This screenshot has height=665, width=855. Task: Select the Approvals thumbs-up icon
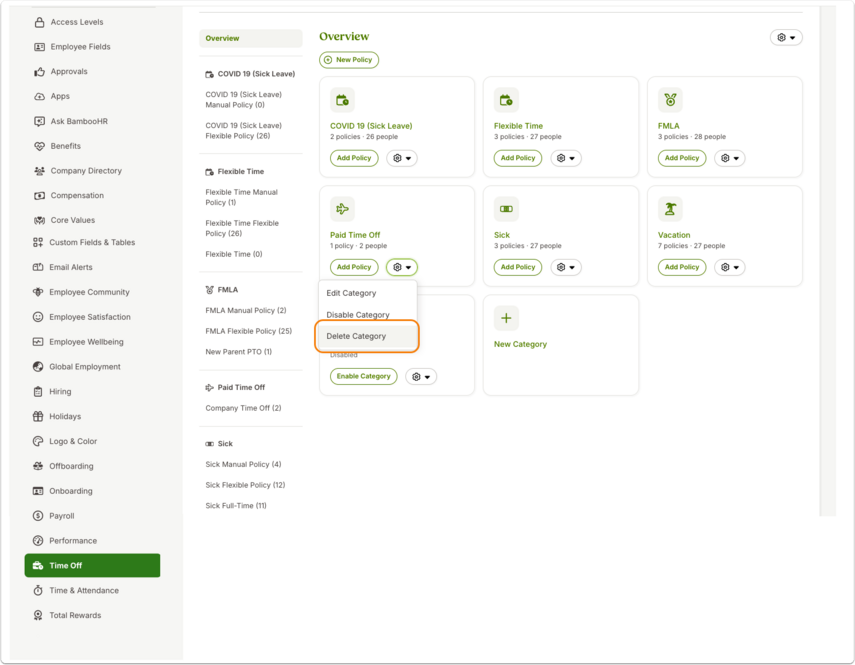pyautogui.click(x=39, y=71)
